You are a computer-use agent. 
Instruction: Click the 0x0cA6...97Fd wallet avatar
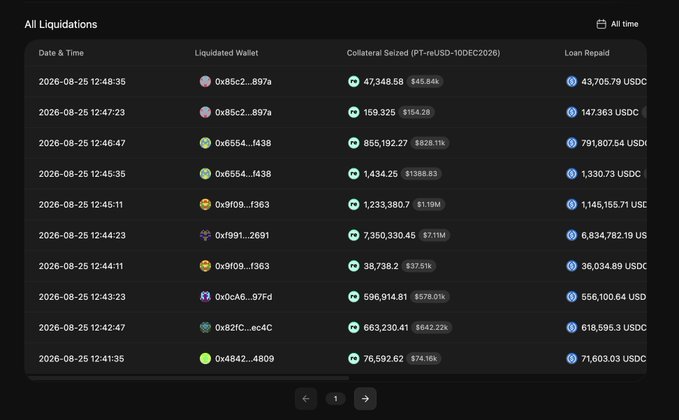click(x=205, y=297)
